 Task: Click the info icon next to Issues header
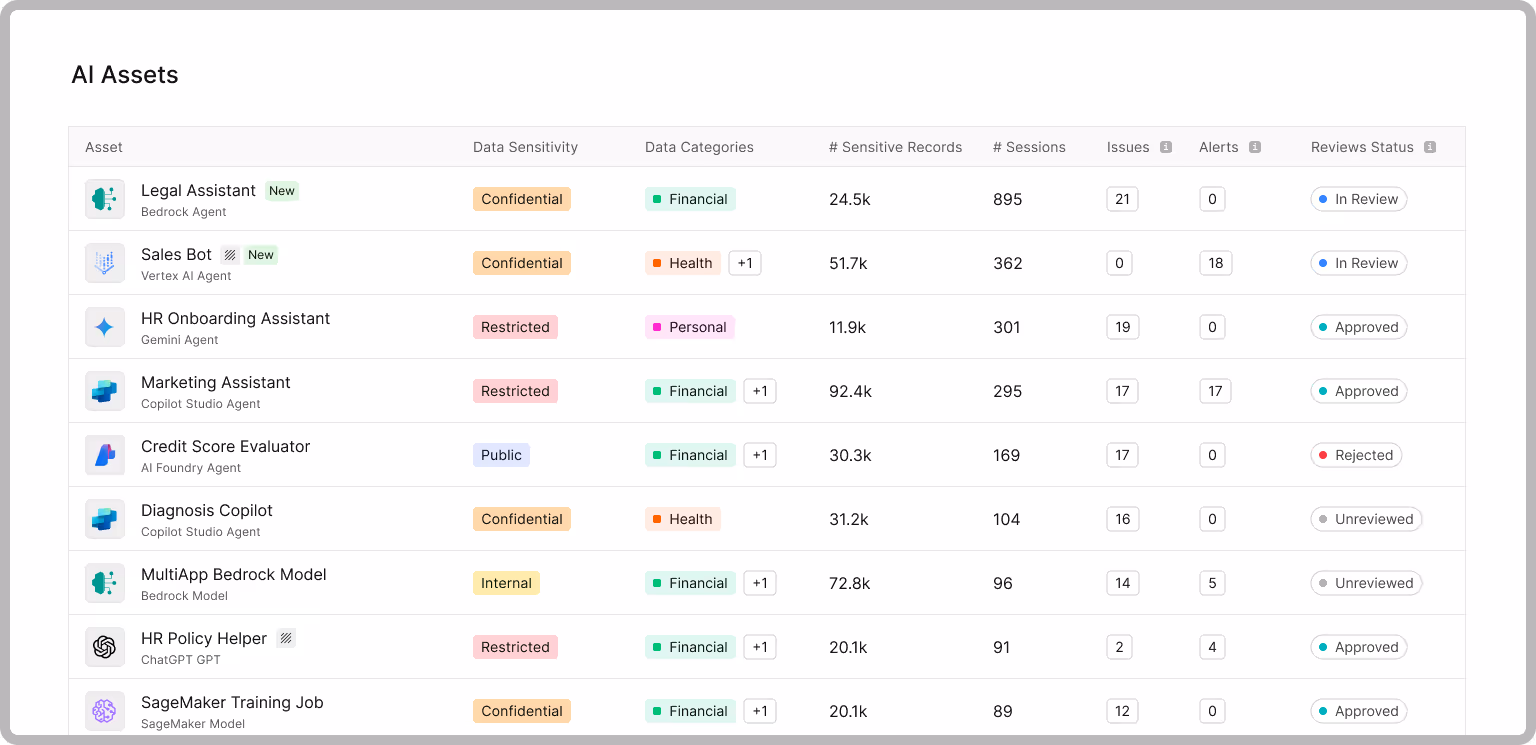point(1166,147)
